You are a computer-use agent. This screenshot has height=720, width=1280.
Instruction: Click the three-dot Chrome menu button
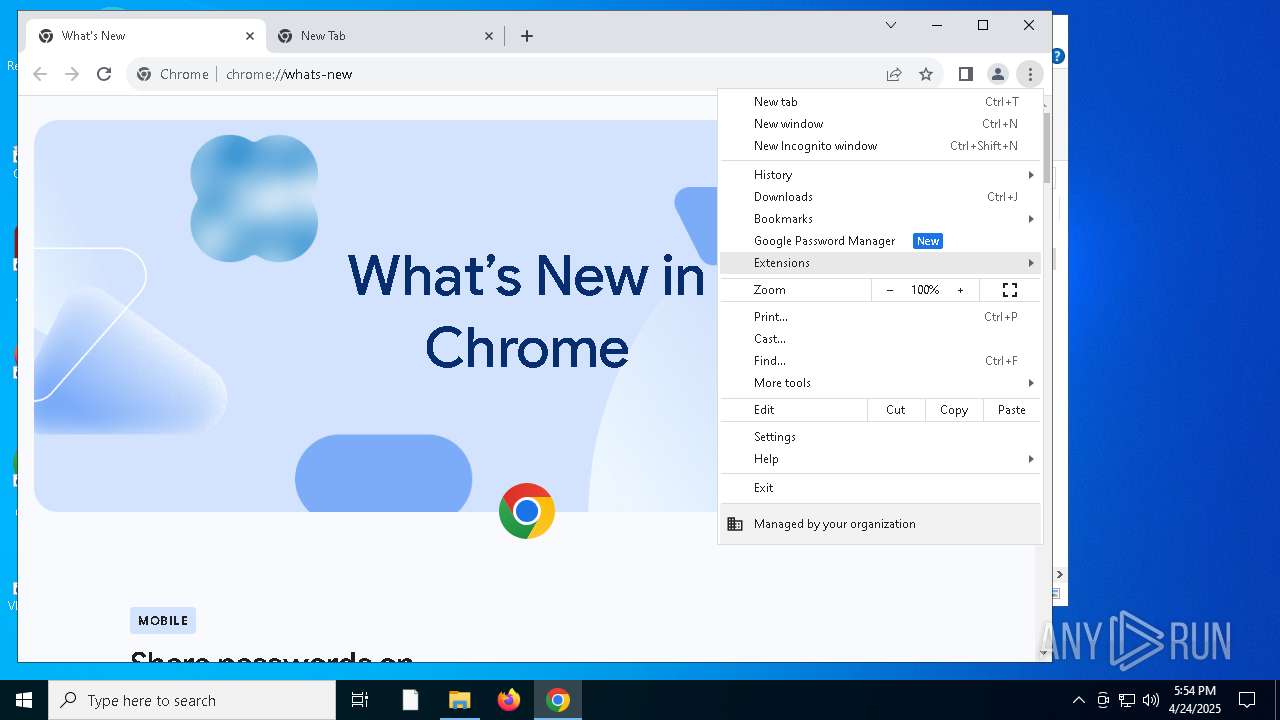click(x=1029, y=74)
